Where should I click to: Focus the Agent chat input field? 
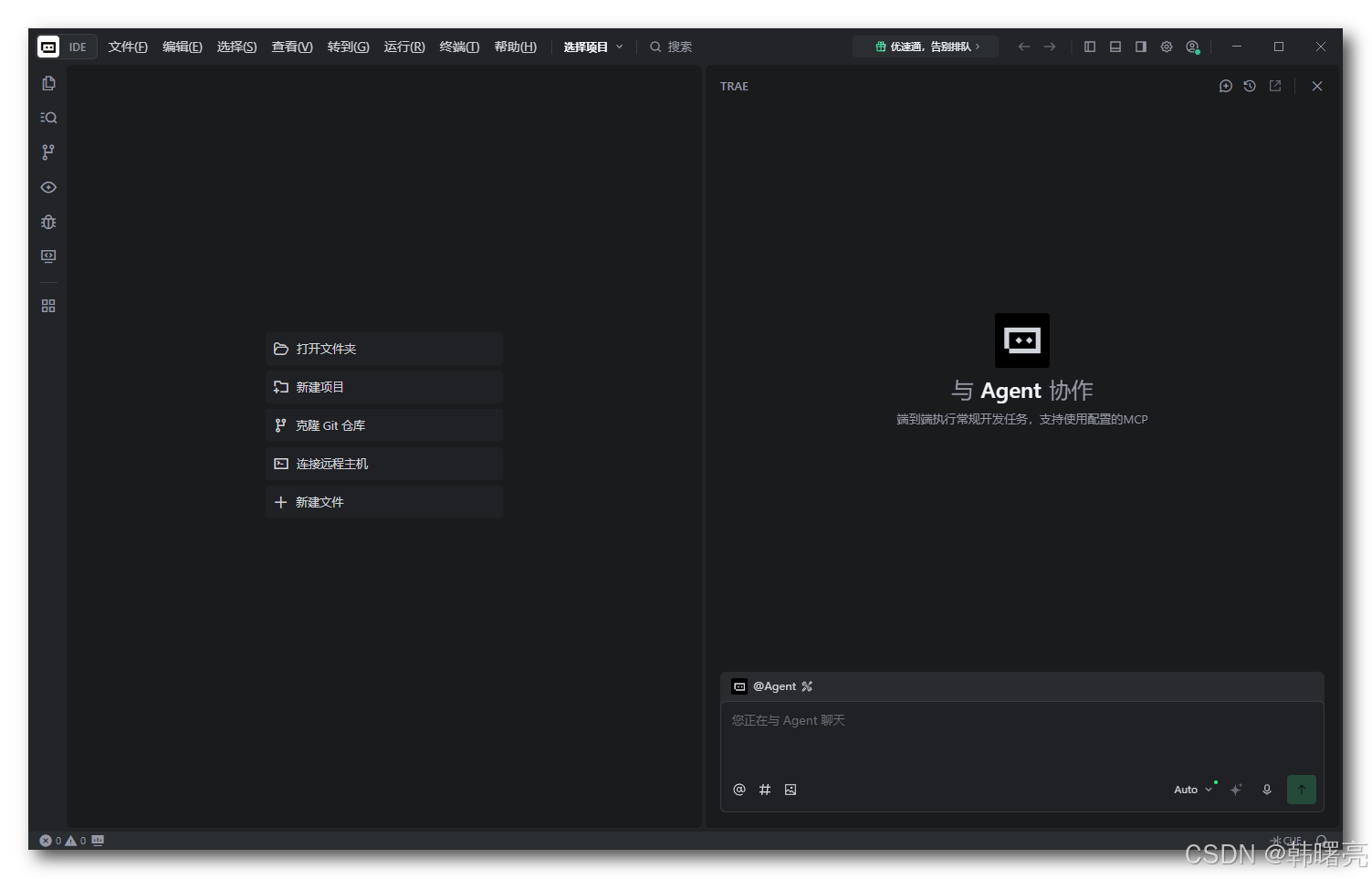click(x=1022, y=738)
